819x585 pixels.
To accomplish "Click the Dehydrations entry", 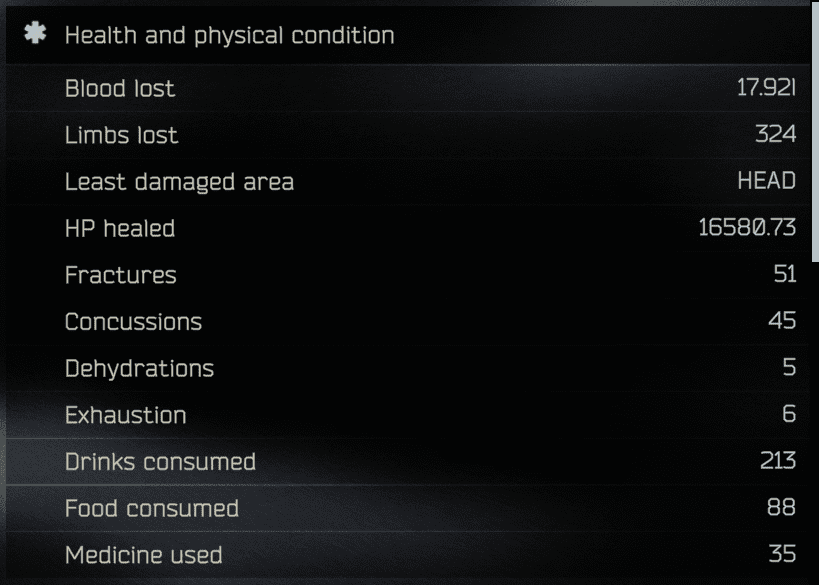I will [407, 368].
